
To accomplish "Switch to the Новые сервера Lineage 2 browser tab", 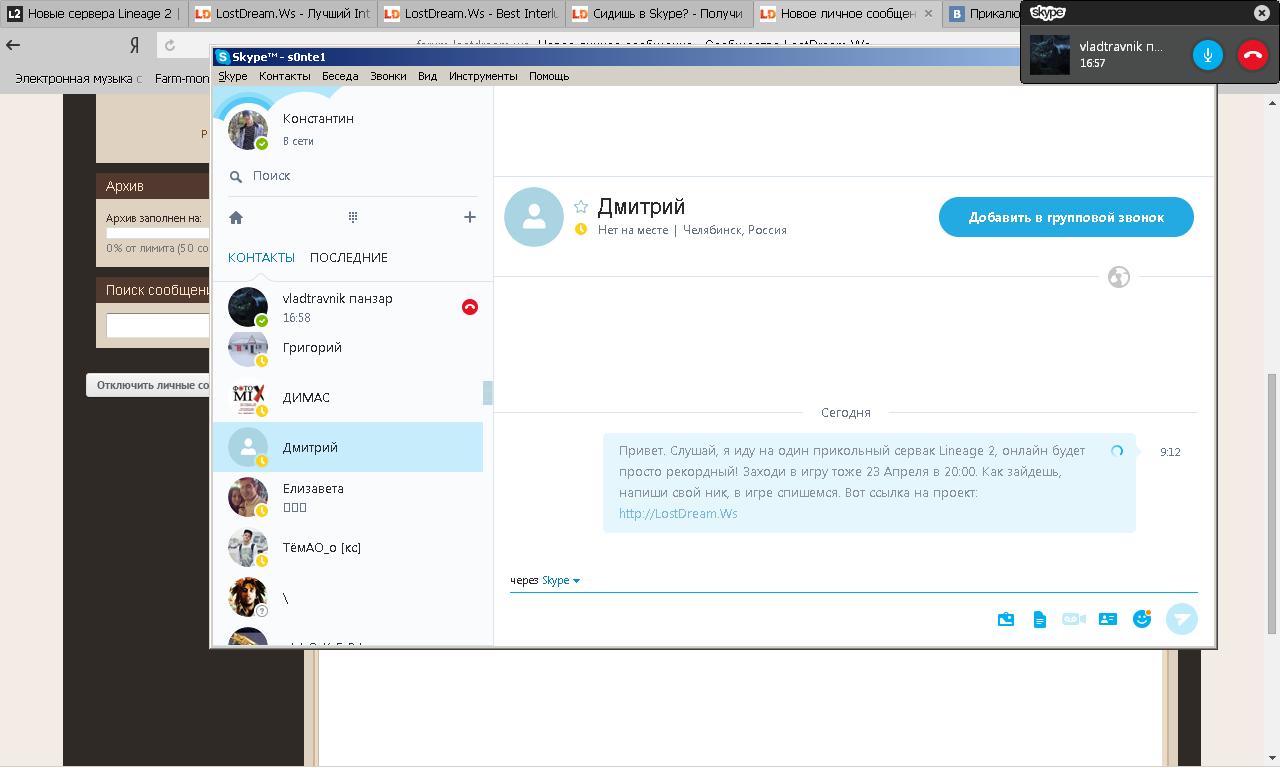I will click(94, 14).
